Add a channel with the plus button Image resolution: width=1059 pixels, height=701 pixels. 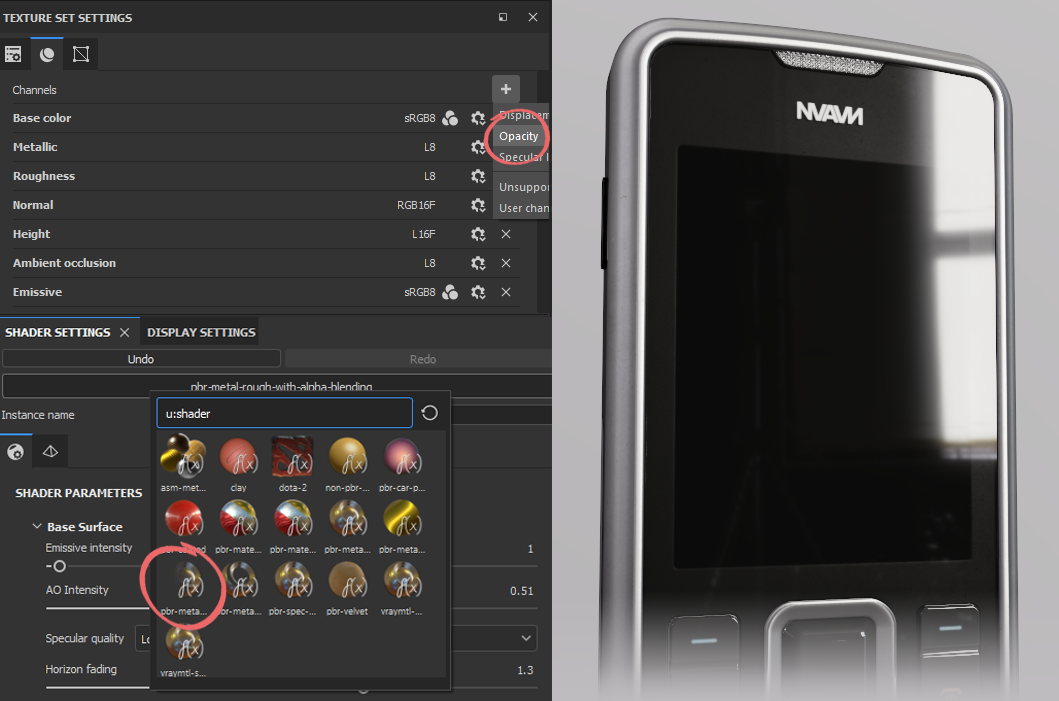506,89
